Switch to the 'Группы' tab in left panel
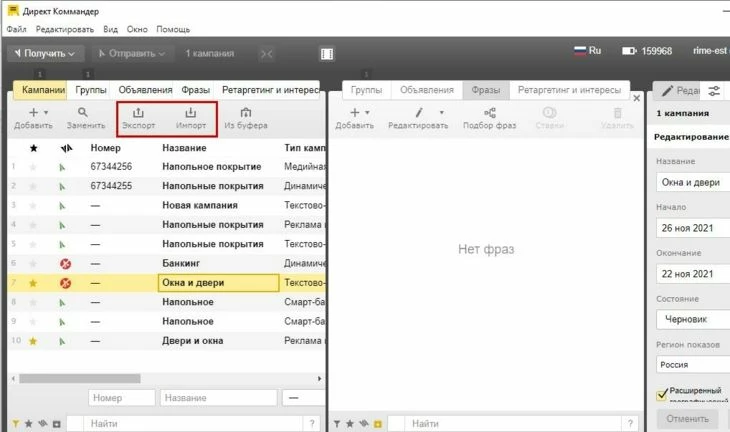730x432 pixels. click(91, 90)
